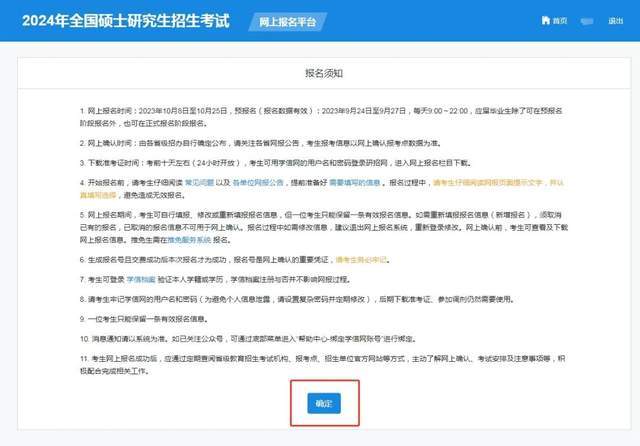640x446 pixels.
Task: Click yellow 请考生务必牢记 text in item 6
Action: coord(361,260)
